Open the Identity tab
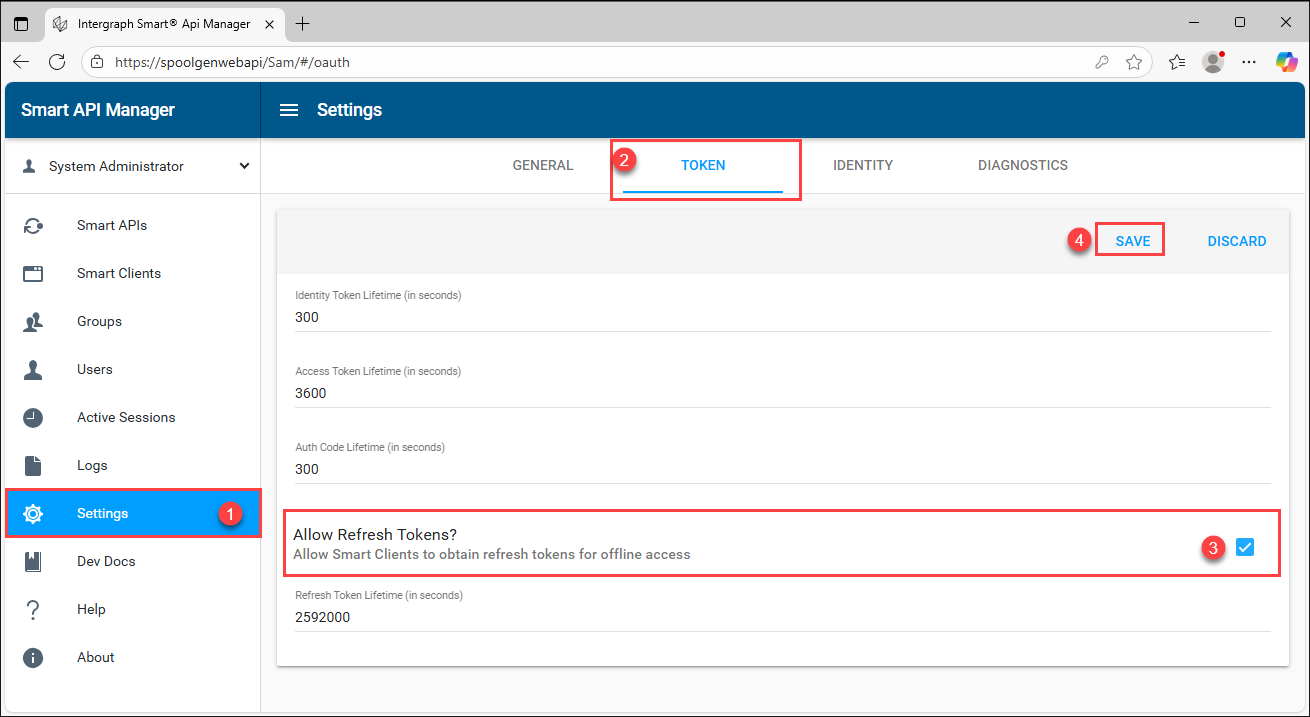The width and height of the screenshot is (1310, 717). [x=862, y=166]
